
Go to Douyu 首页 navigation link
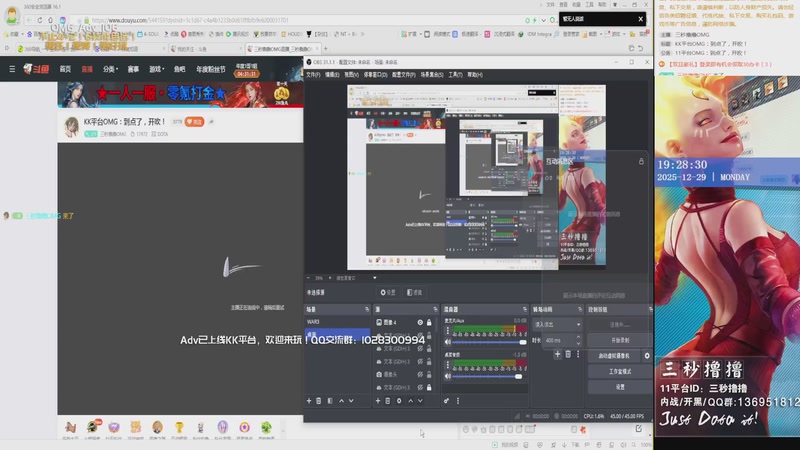point(65,69)
